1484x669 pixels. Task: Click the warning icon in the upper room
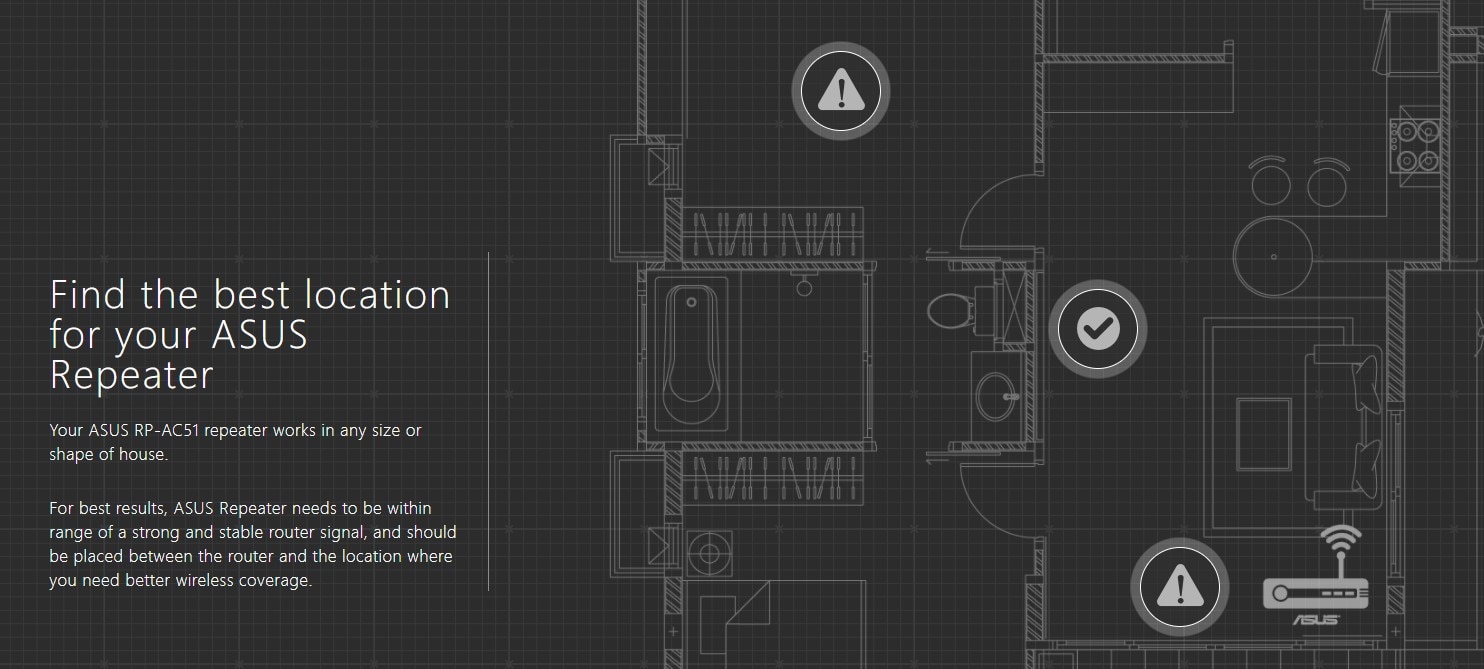840,92
